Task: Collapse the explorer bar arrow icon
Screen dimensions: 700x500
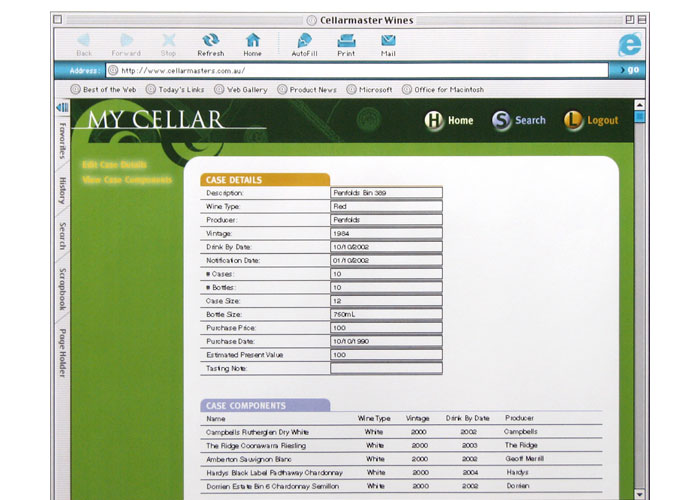Action: point(62,107)
